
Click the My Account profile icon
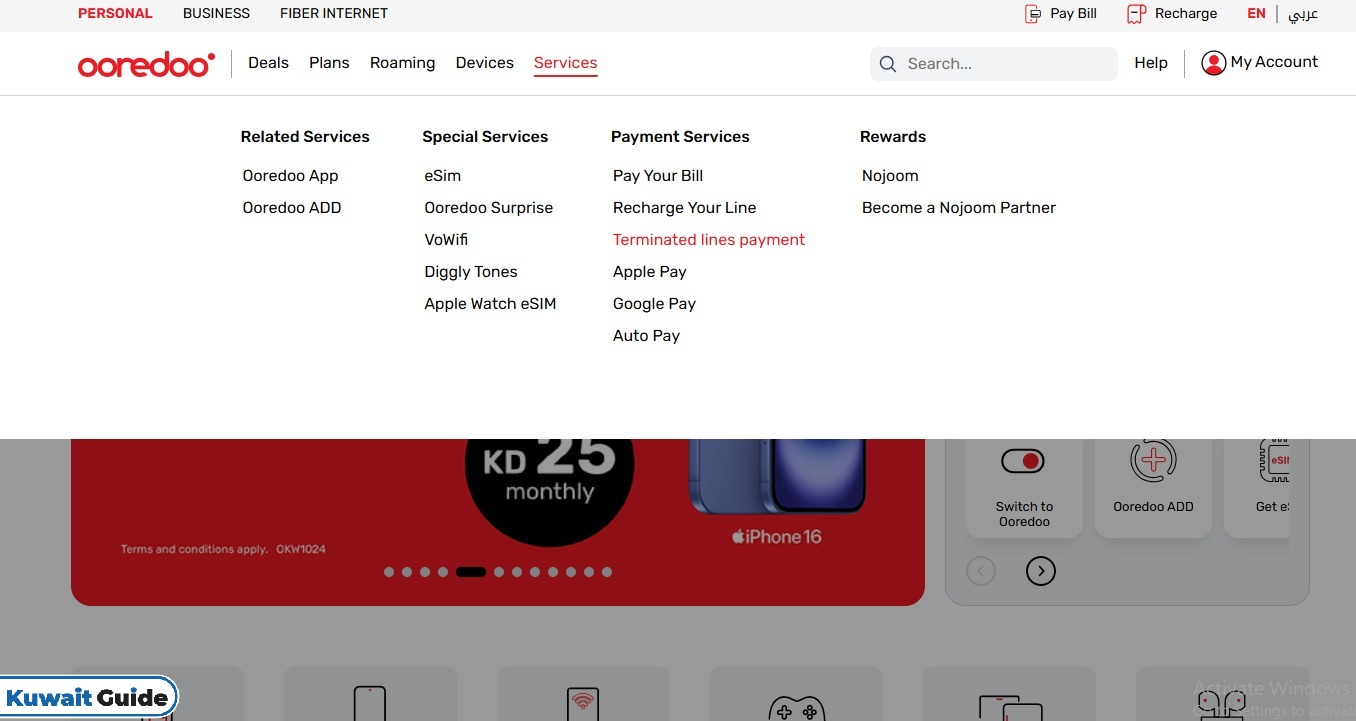1213,63
